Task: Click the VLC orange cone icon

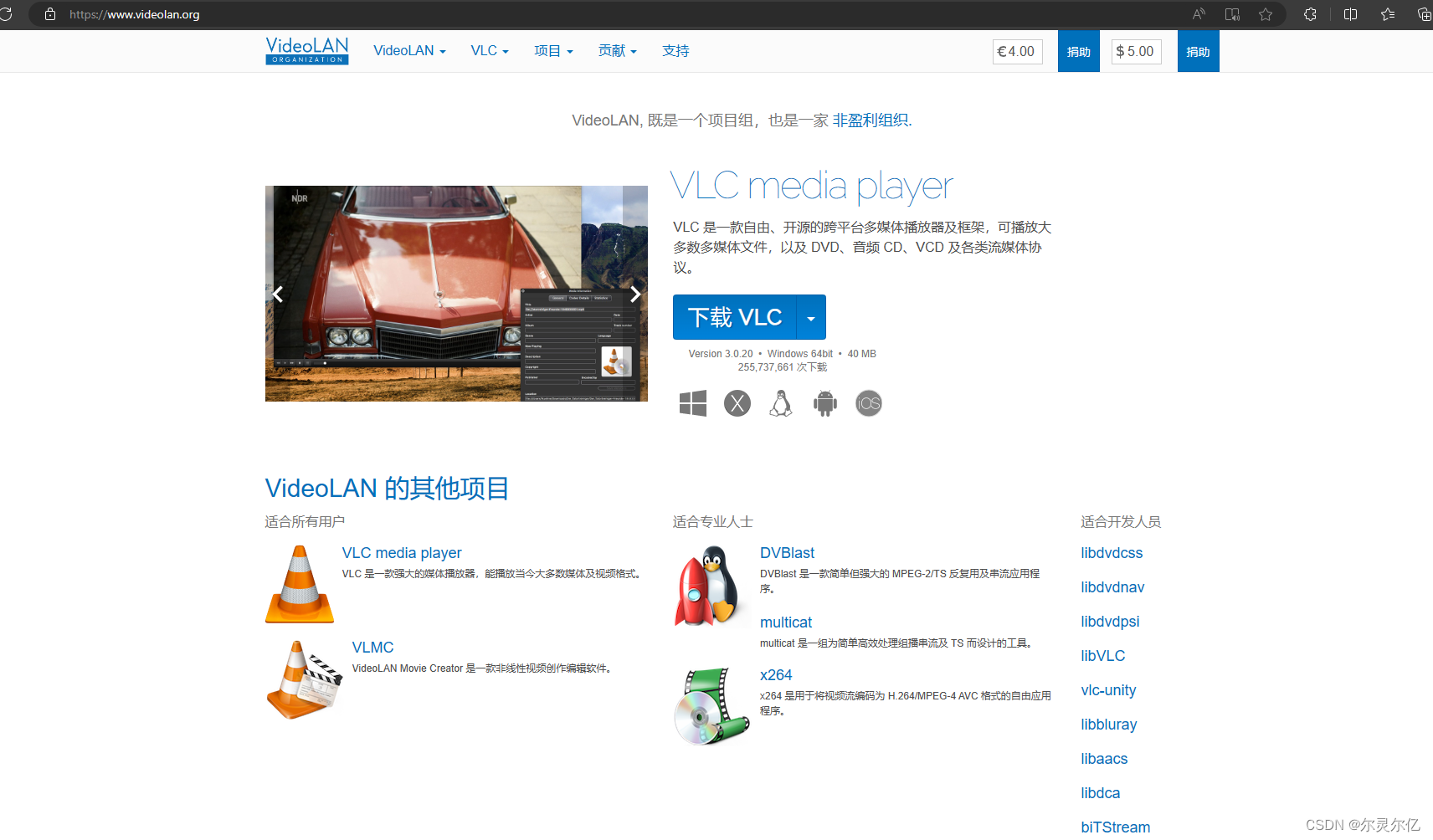Action: click(x=300, y=584)
